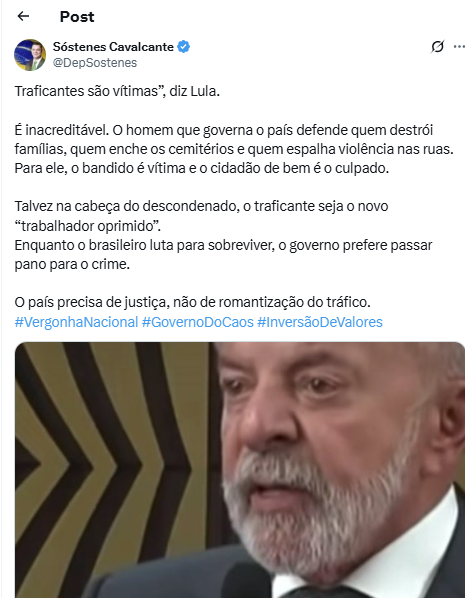The height and width of the screenshot is (598, 465).
Task: Open the post's three-dot more menu
Action: [459, 47]
